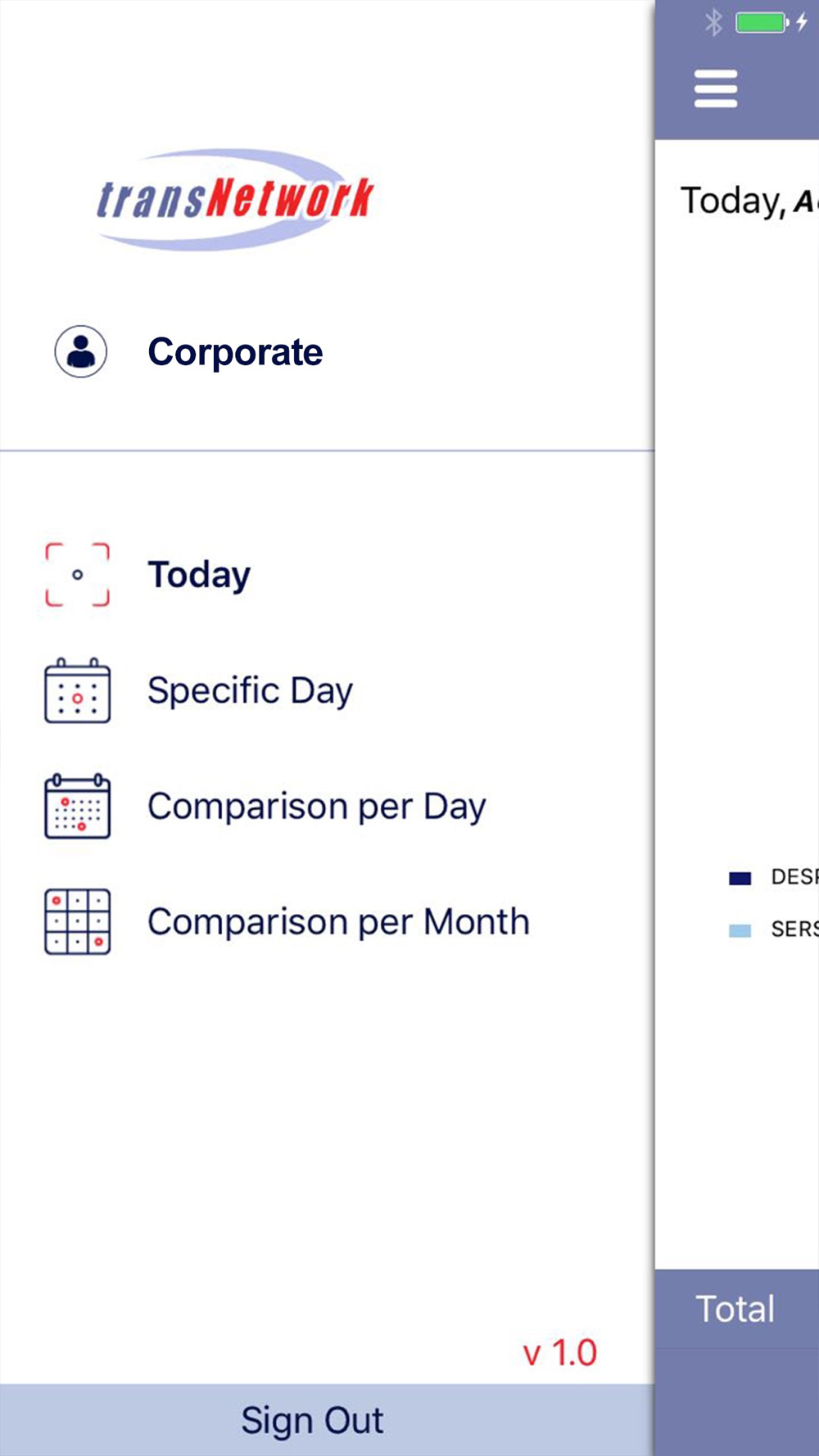Tap the battery indicator icon
Viewport: 819px width, 1456px height.
pyautogui.click(x=762, y=23)
